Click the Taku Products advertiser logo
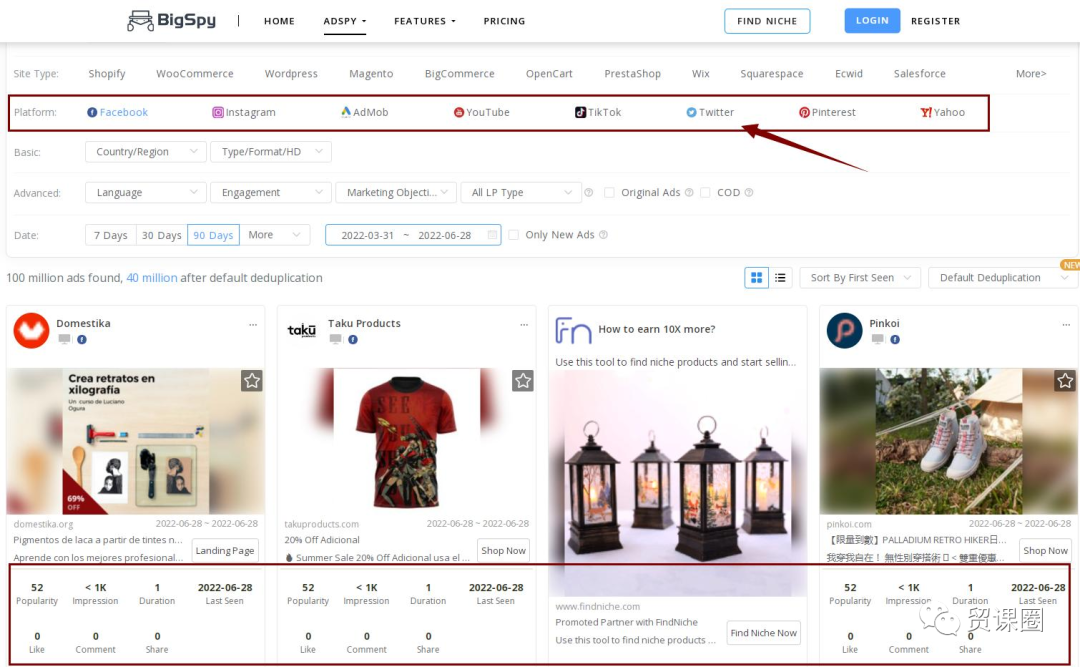The image size is (1080, 667). (302, 331)
